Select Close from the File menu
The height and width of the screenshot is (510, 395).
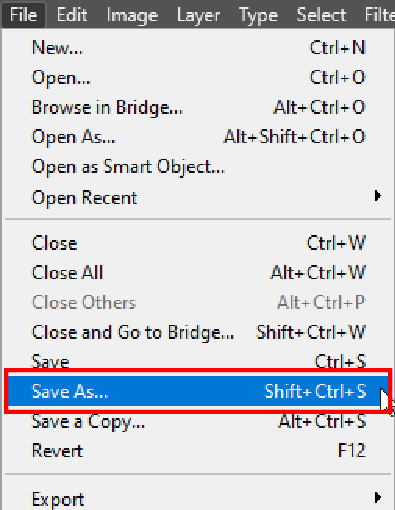click(x=198, y=243)
